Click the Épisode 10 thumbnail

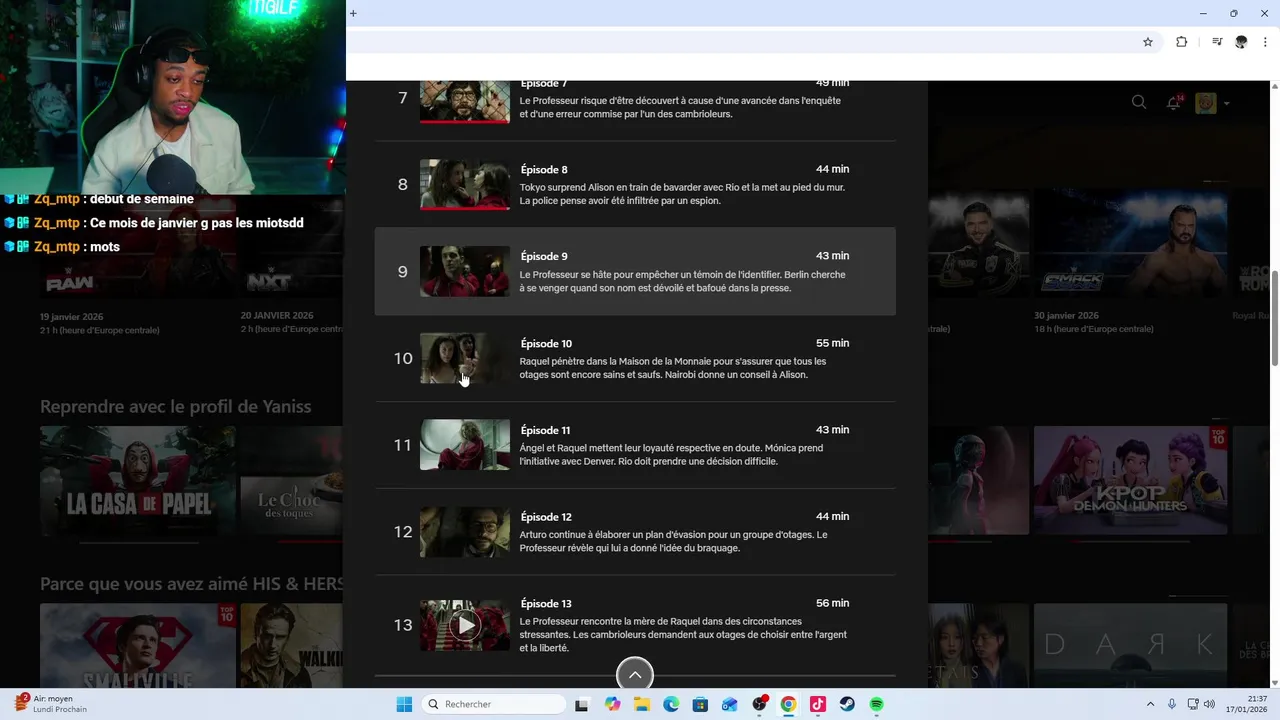click(x=465, y=358)
